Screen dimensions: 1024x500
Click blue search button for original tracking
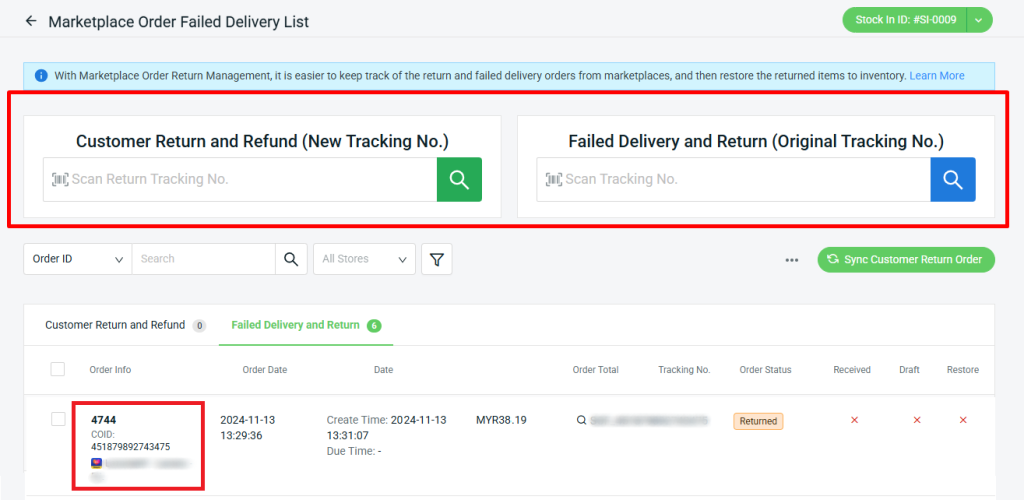click(x=952, y=180)
